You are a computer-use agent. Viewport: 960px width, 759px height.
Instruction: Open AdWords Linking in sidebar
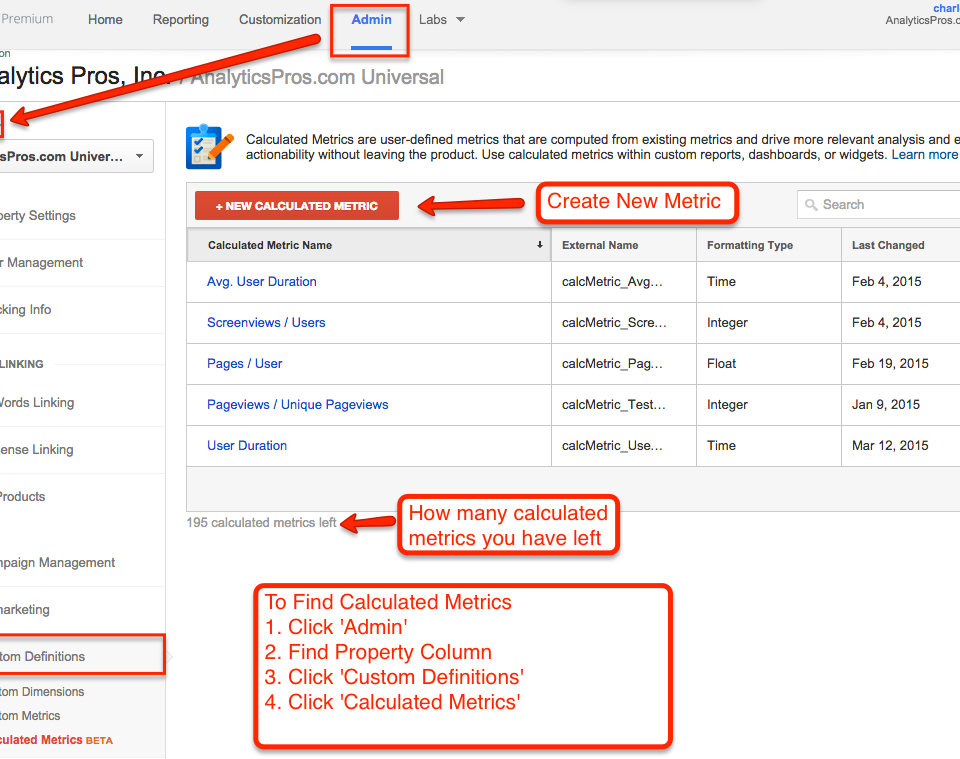pos(37,403)
